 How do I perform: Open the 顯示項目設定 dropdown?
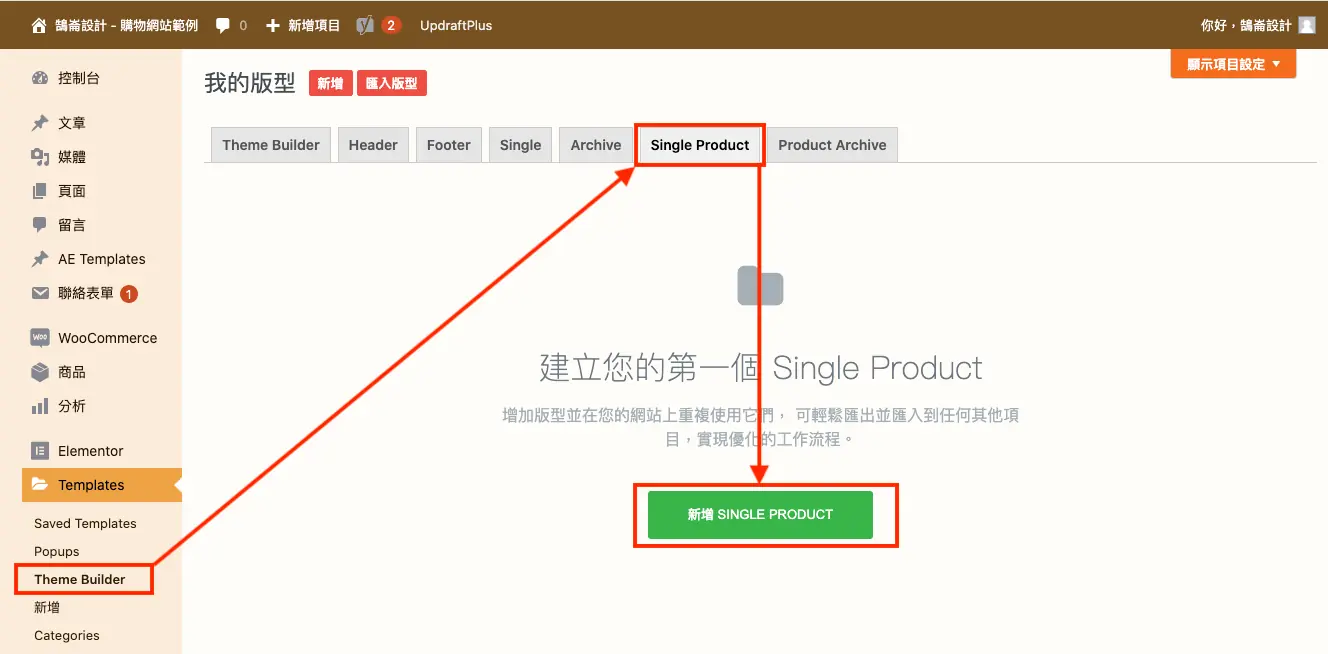[x=1233, y=64]
